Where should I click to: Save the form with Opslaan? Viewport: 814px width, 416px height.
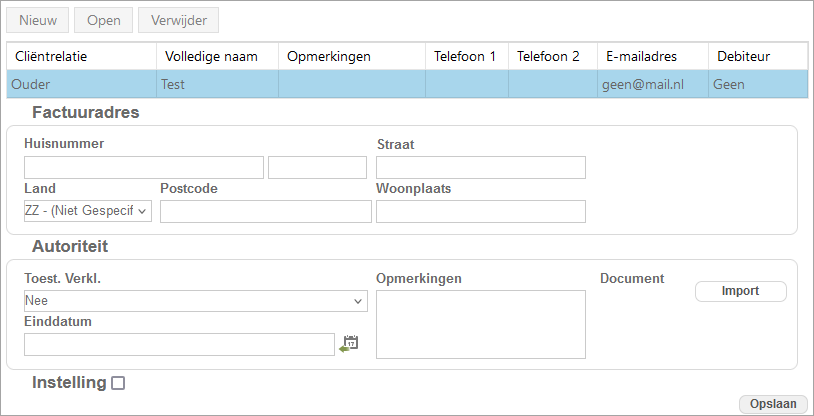[773, 403]
